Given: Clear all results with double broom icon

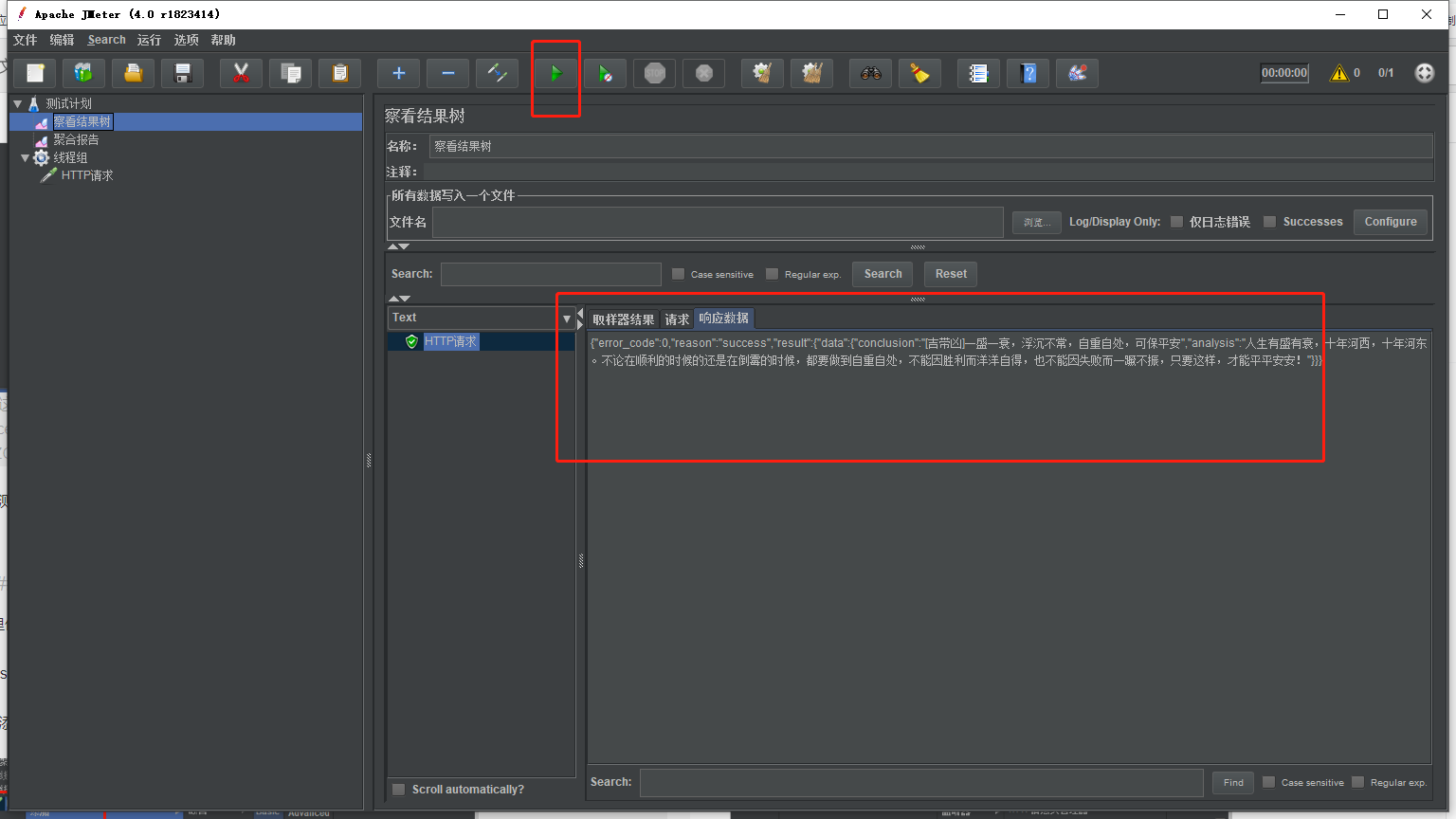Looking at the screenshot, I should pyautogui.click(x=812, y=73).
